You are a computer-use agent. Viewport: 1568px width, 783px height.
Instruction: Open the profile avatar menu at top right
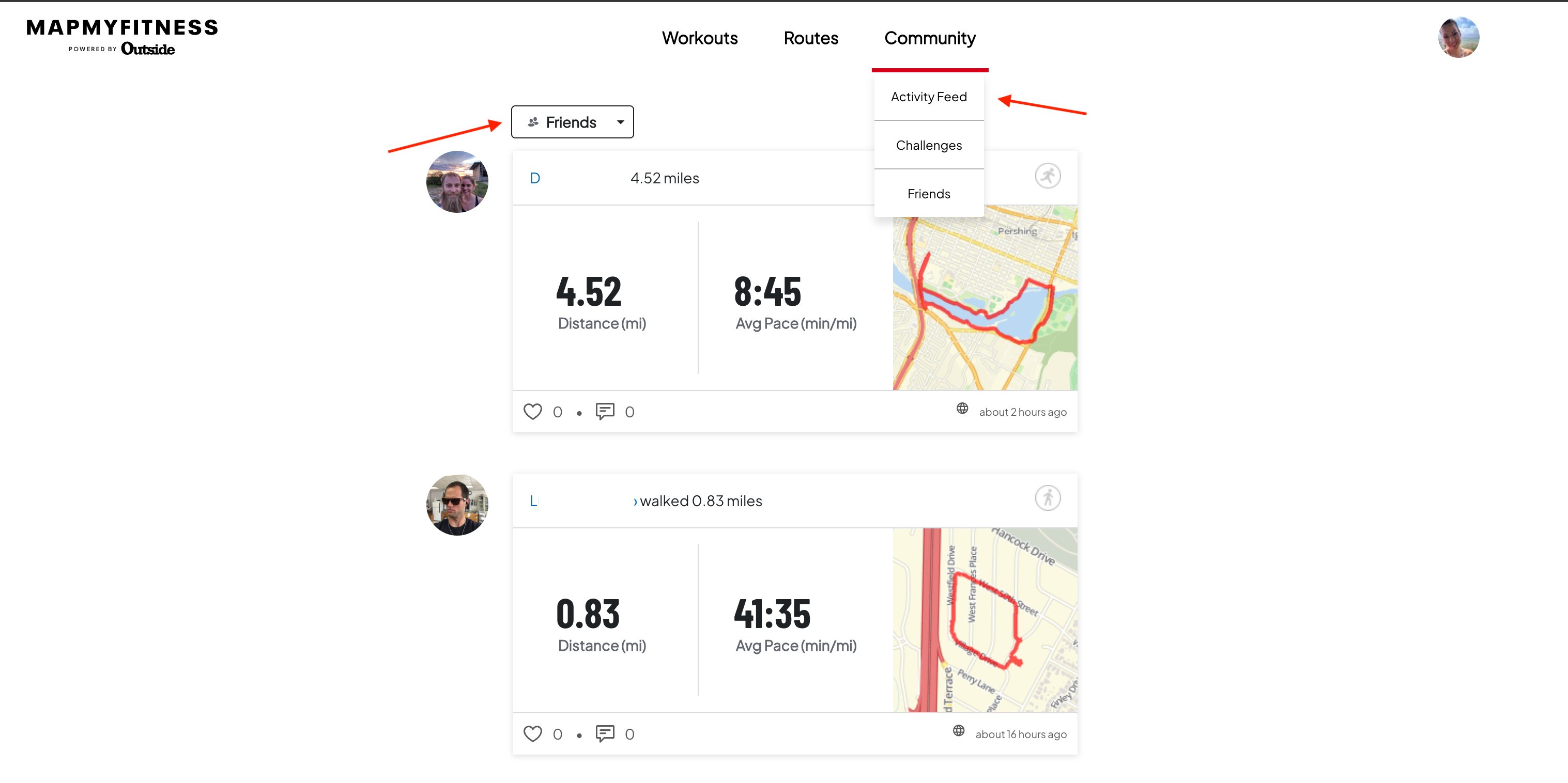click(1458, 38)
